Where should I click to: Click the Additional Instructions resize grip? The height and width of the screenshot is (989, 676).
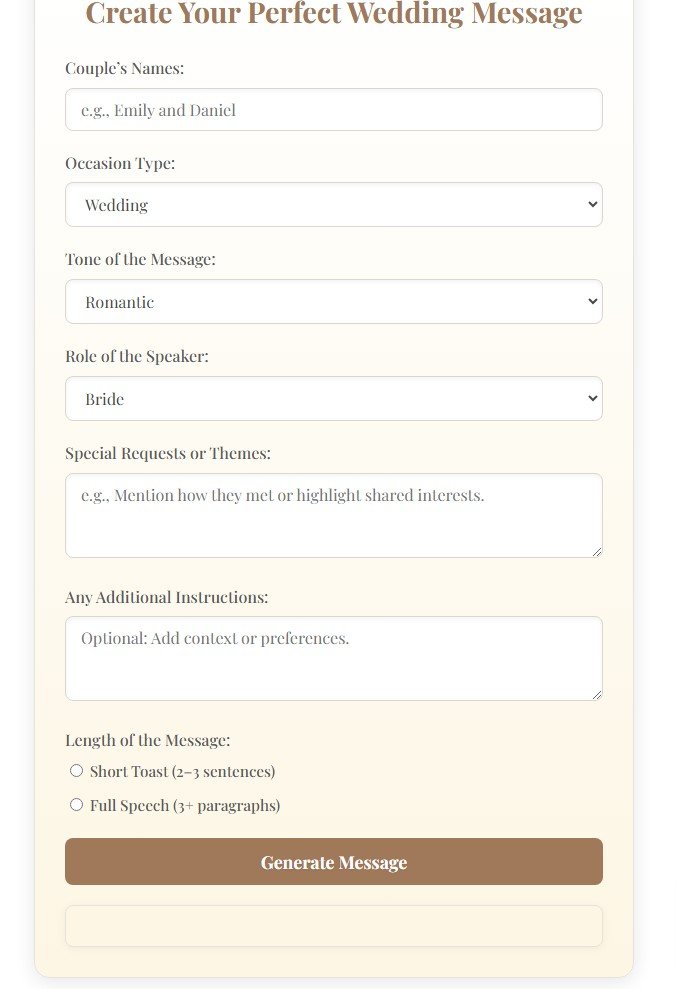(x=598, y=696)
